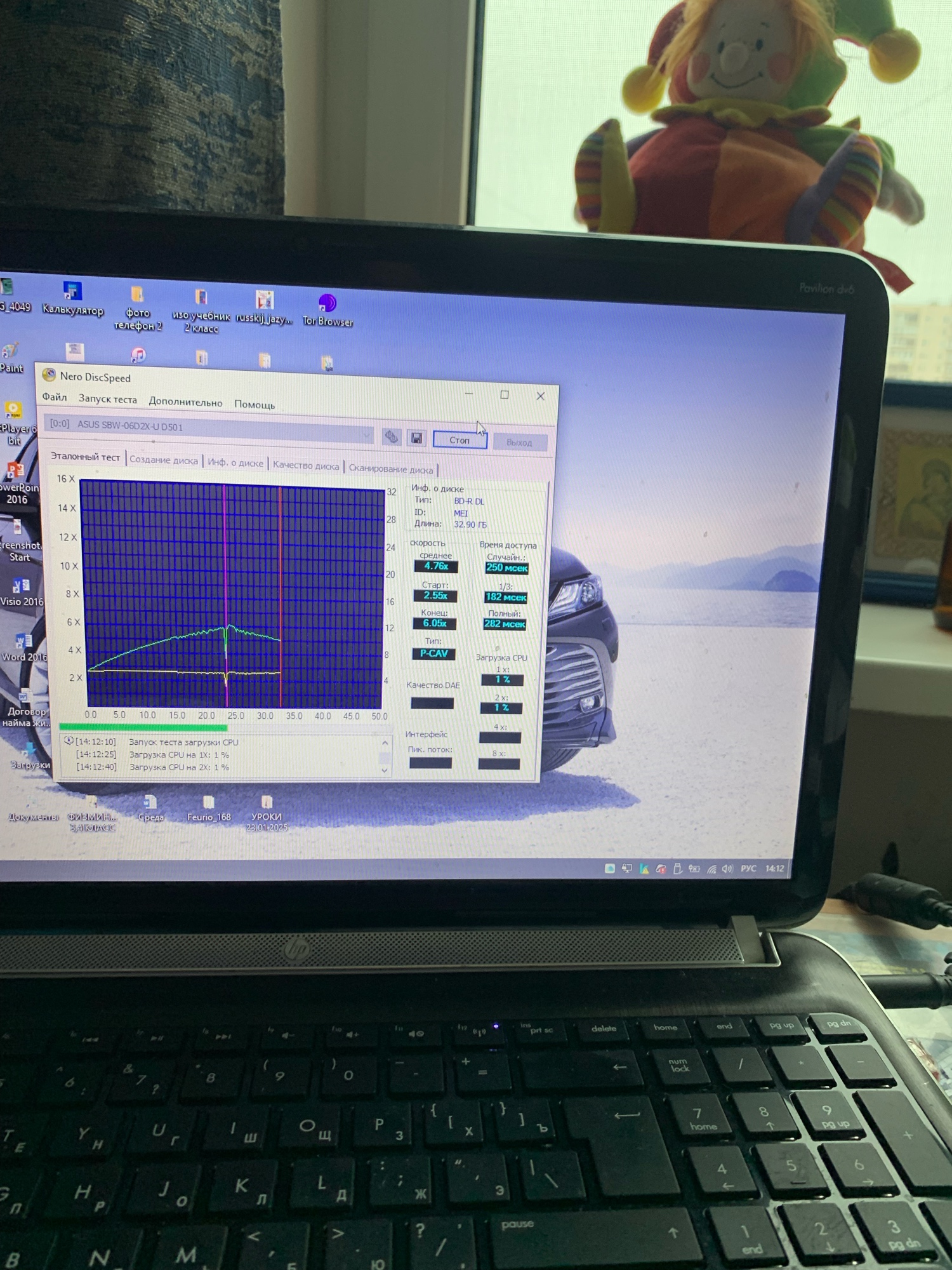Click the disc type value BD-R DL
This screenshot has width=952, height=1270.
coord(469,502)
